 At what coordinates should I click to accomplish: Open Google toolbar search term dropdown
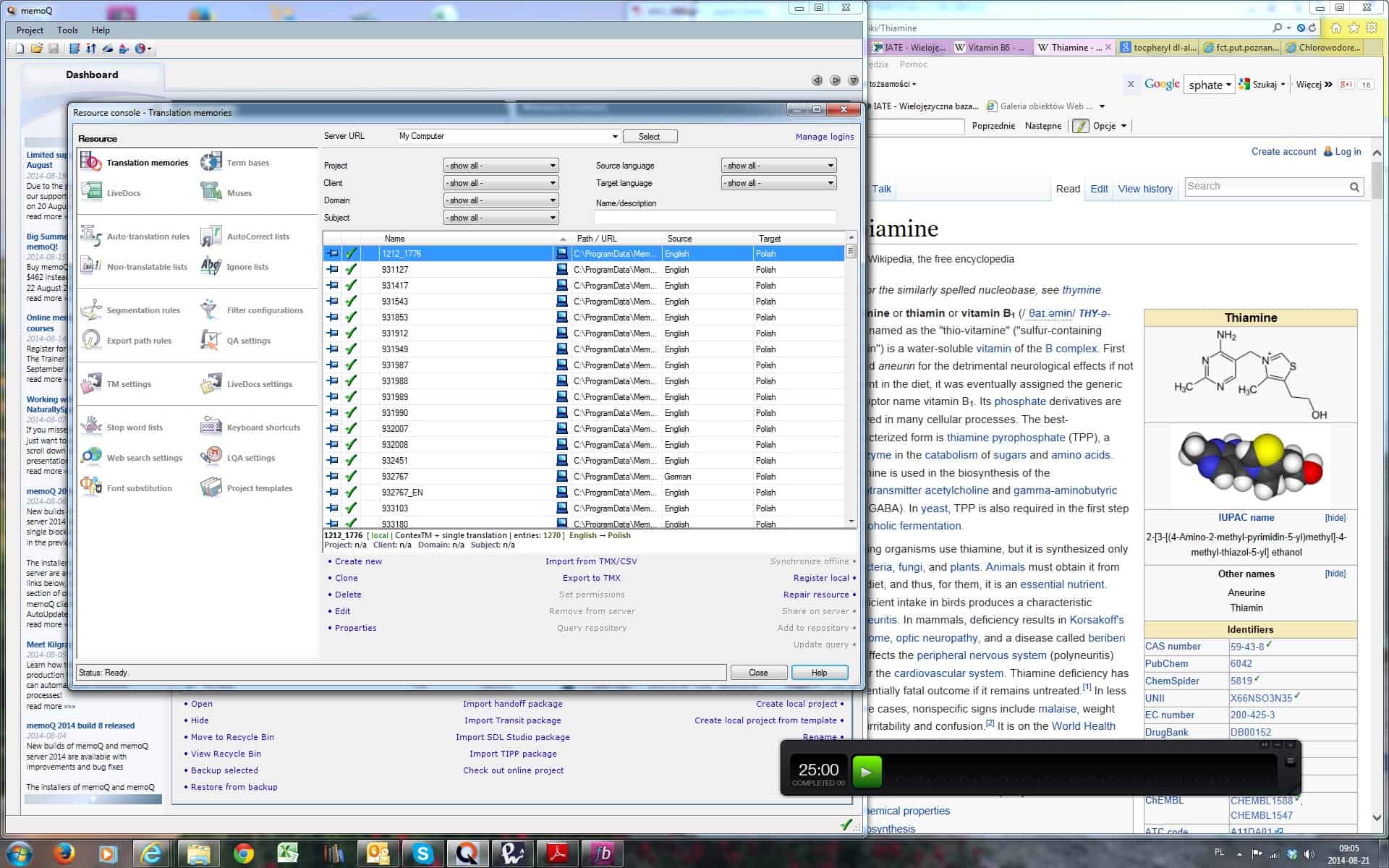tap(1228, 85)
